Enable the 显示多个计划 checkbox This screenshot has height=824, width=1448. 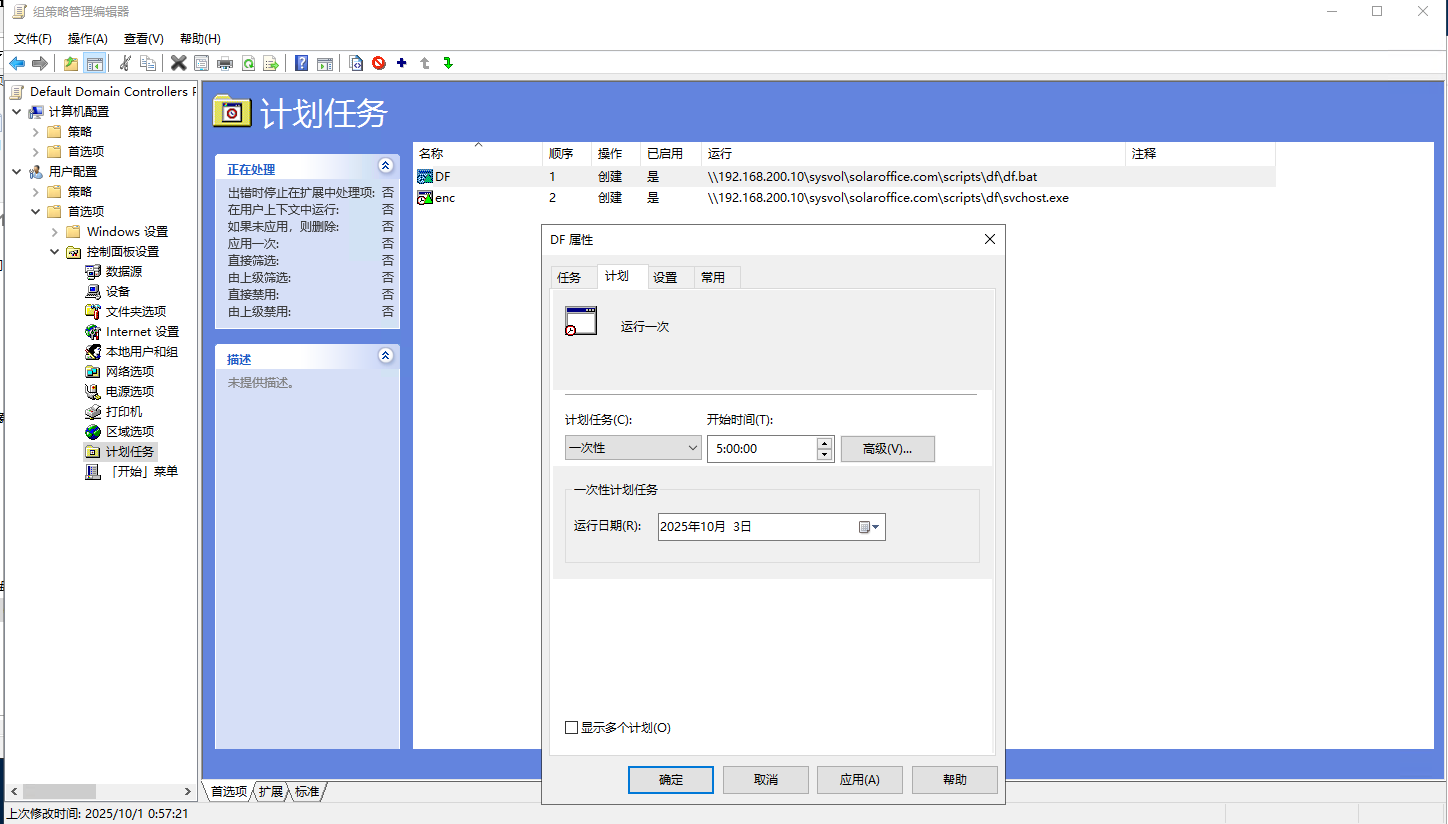(572, 728)
